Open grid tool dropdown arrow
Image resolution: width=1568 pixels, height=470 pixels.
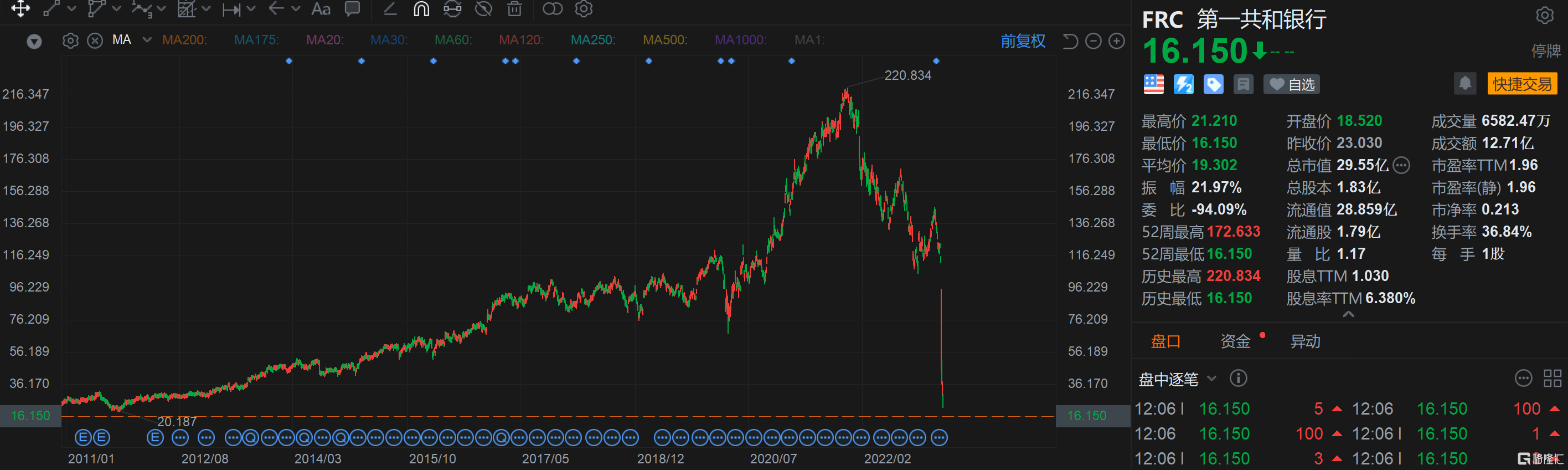(207, 8)
